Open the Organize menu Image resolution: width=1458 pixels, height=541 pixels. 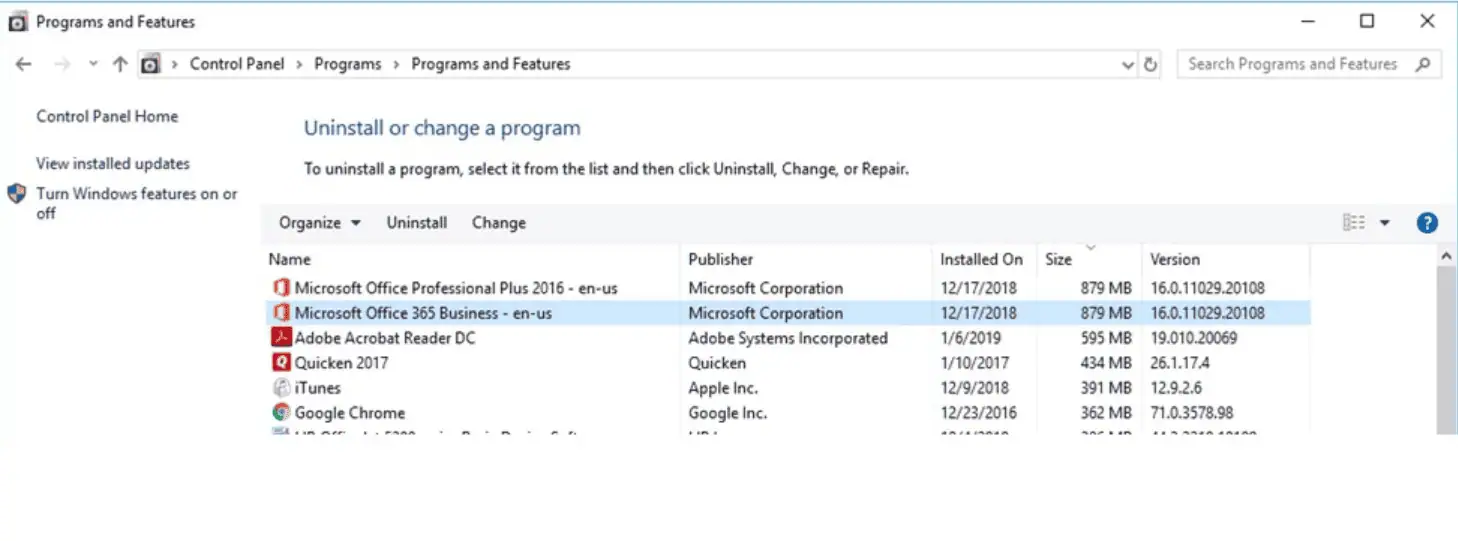point(320,223)
